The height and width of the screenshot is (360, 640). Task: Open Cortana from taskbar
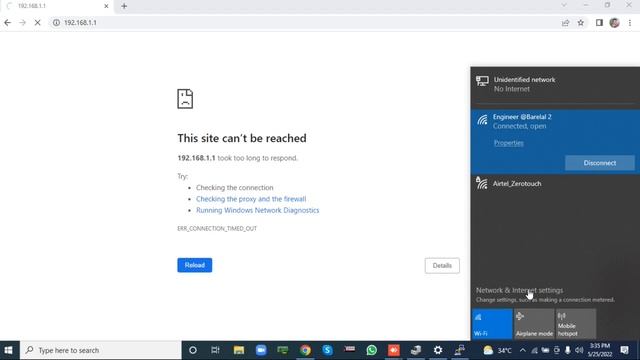pyautogui.click(x=193, y=350)
